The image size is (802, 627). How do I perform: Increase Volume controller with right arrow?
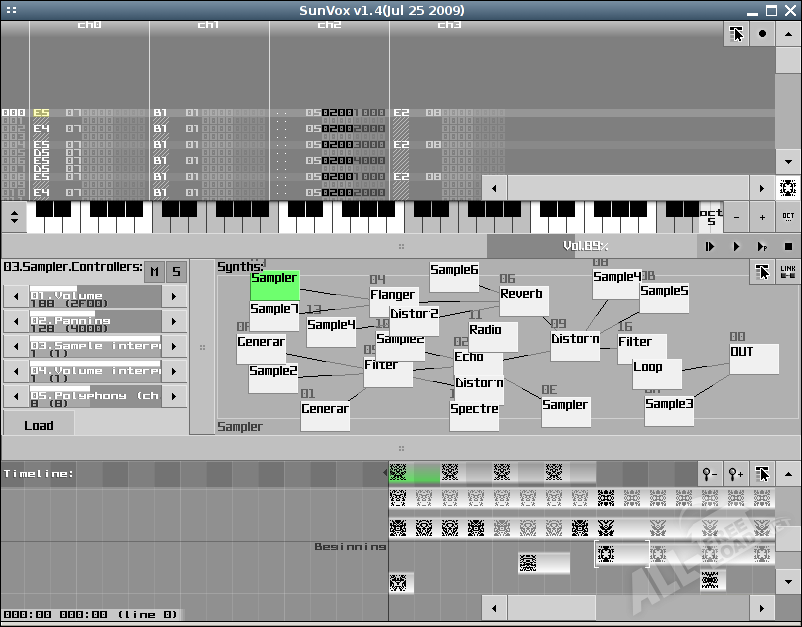(x=174, y=296)
